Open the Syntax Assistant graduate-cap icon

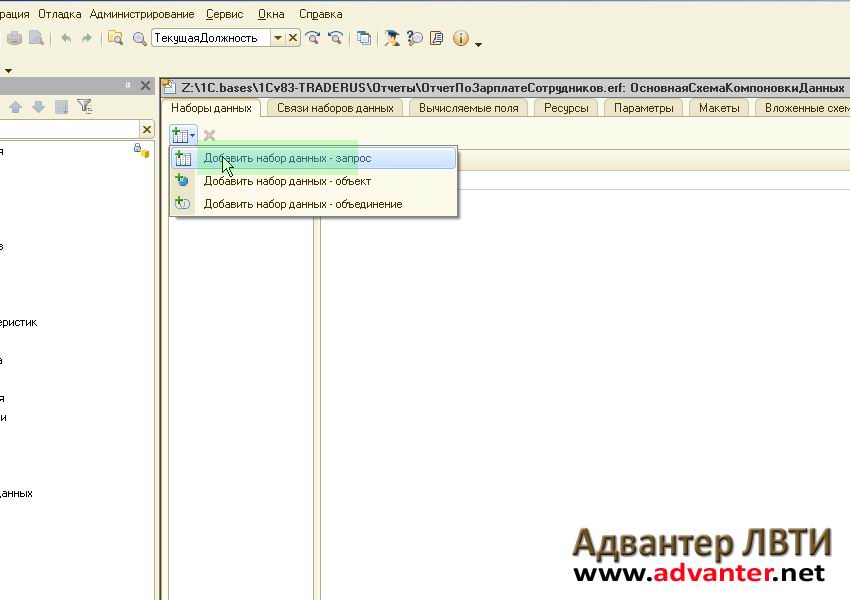coord(392,38)
